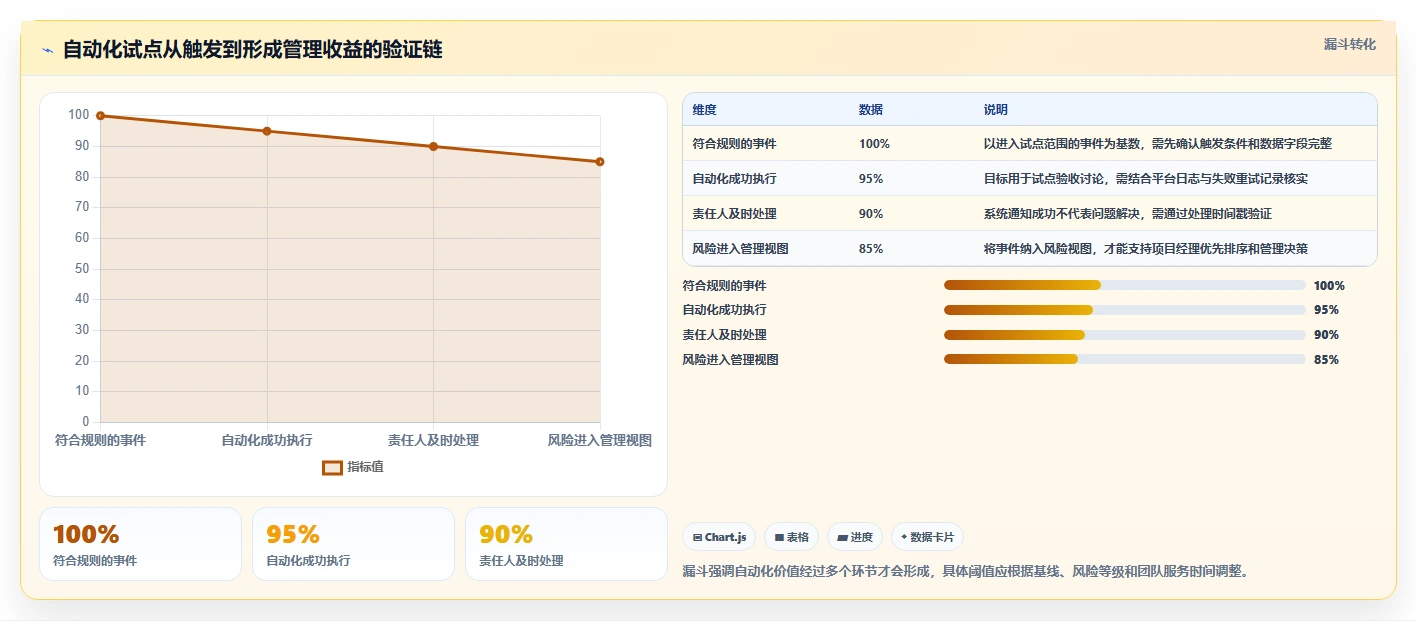Click progress list label 风险进入管理视图
Image resolution: width=1417 pixels, height=621 pixels.
click(731, 360)
